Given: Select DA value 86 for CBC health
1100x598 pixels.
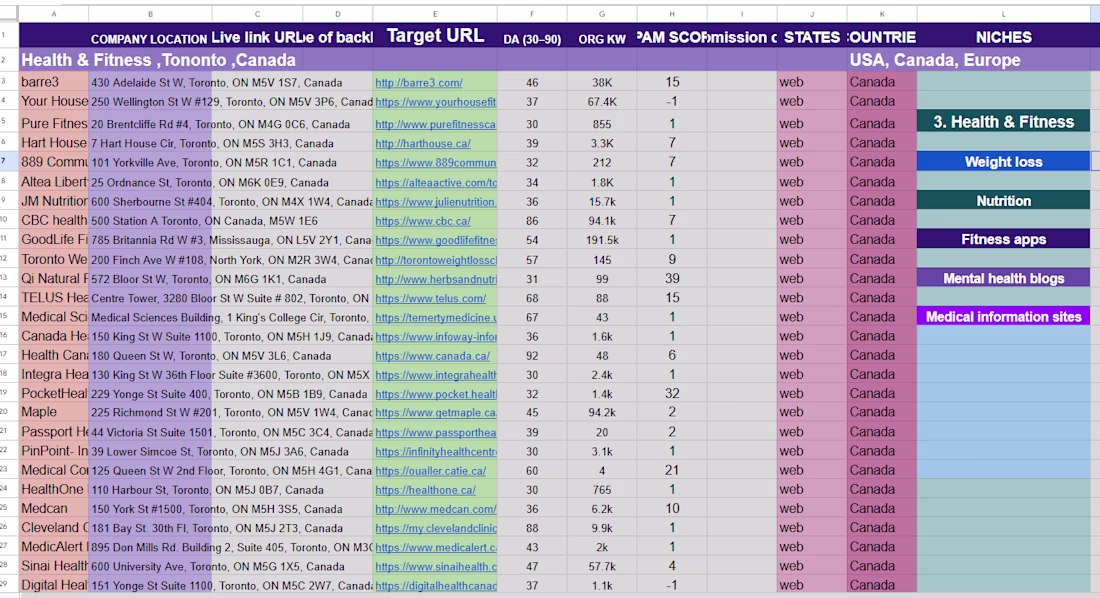Looking at the screenshot, I should tap(532, 221).
